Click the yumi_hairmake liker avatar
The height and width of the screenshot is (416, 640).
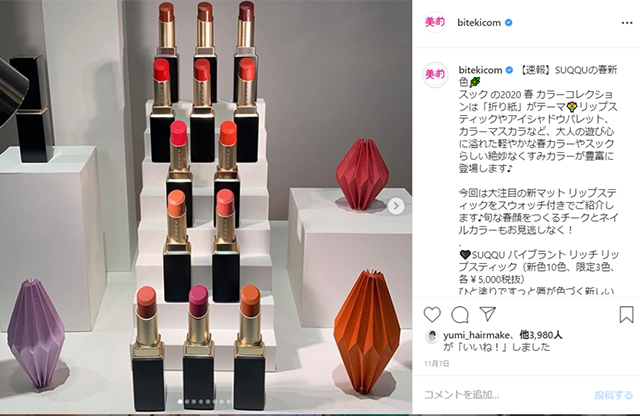[x=432, y=336]
